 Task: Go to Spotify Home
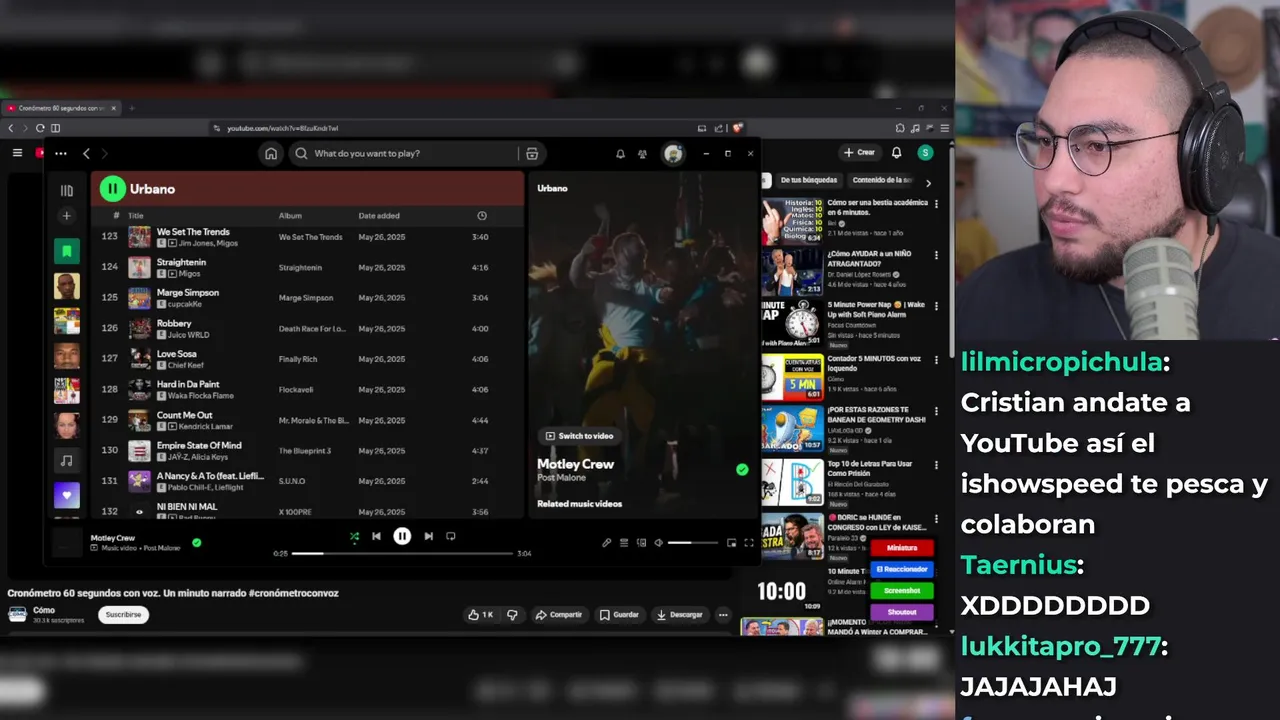tap(271, 154)
